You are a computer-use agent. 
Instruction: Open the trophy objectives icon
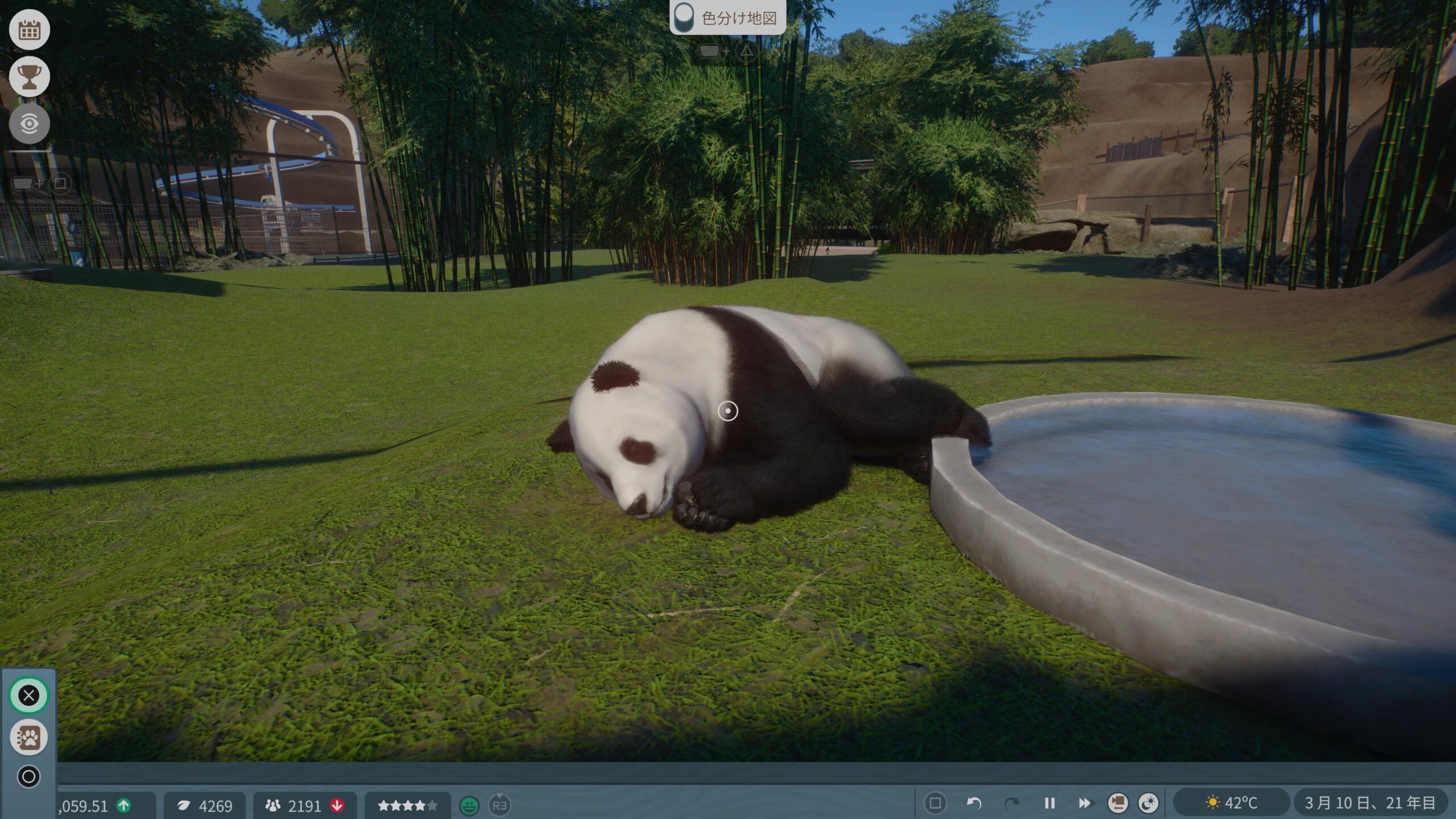29,76
